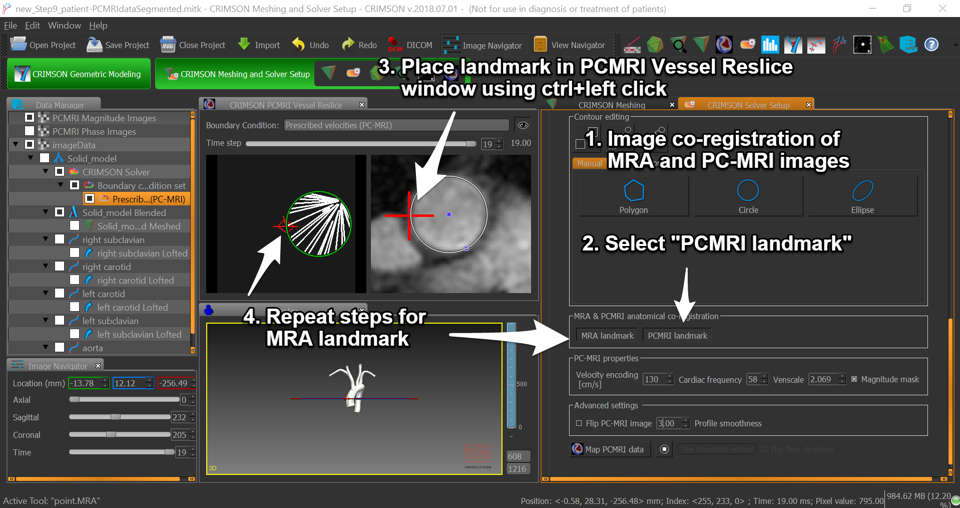Open the Boundary Condition dropdown
Image resolution: width=960 pixels, height=508 pixels.
[396, 125]
